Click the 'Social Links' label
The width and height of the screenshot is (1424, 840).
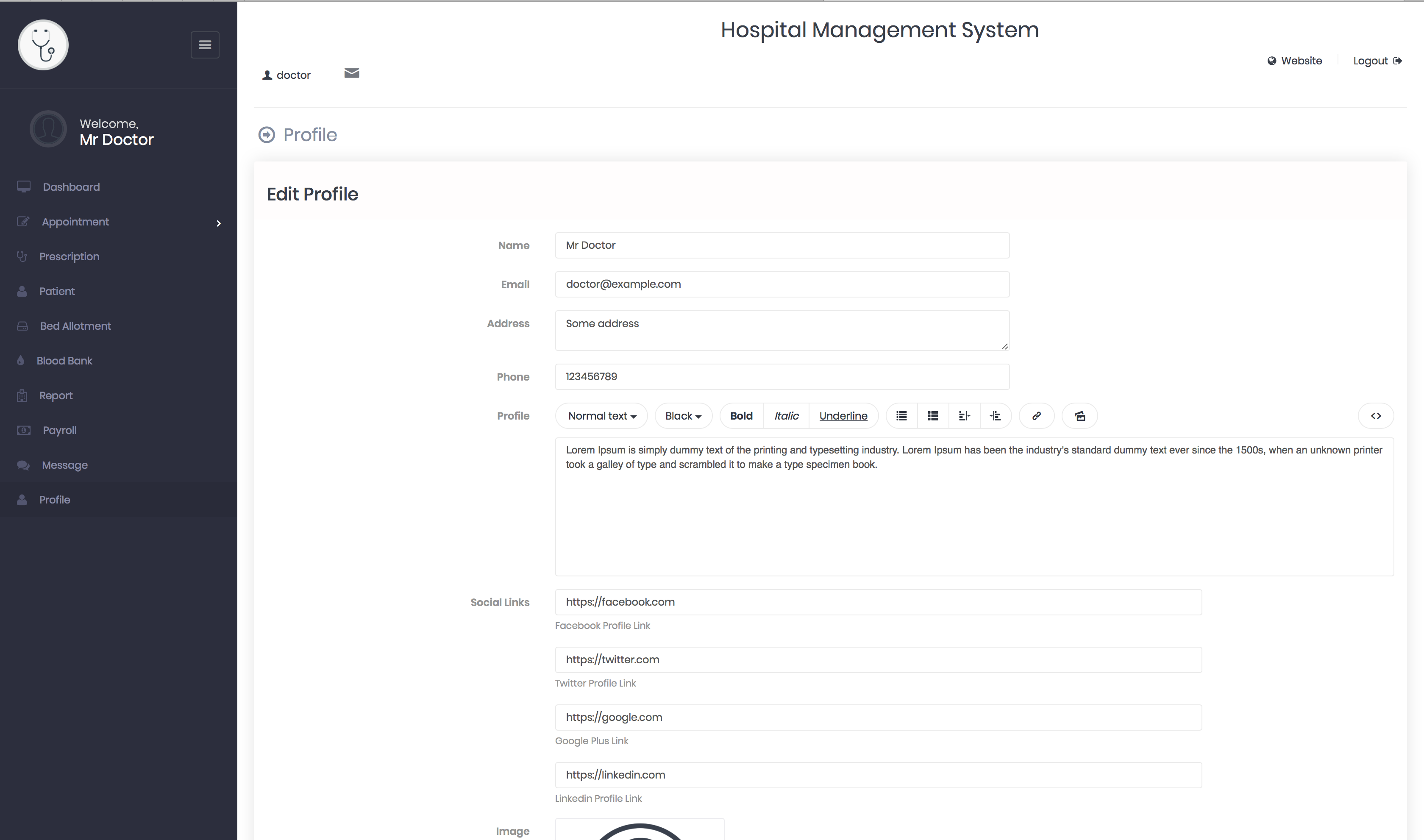point(500,603)
